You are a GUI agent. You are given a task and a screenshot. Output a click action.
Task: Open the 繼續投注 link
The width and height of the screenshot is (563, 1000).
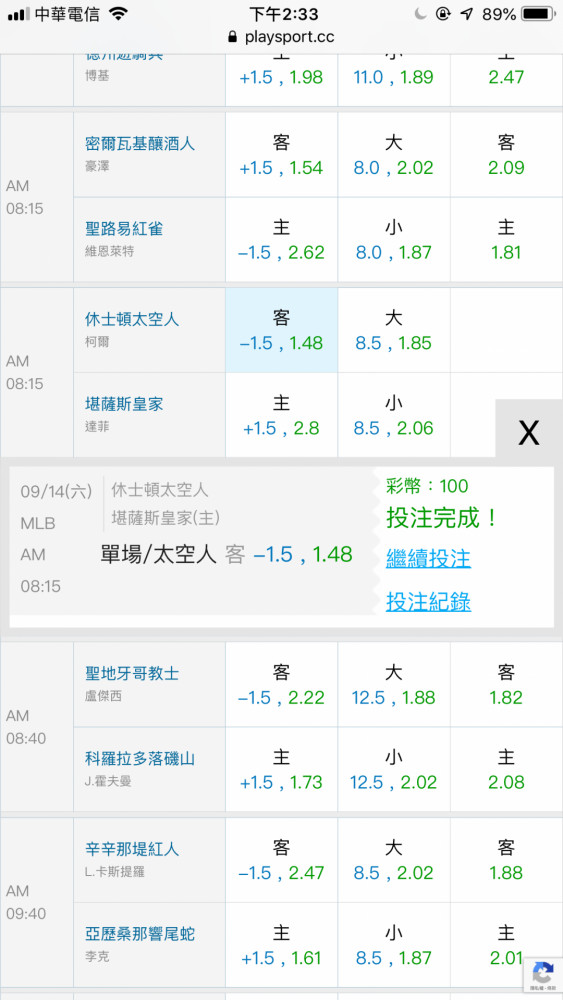click(428, 559)
